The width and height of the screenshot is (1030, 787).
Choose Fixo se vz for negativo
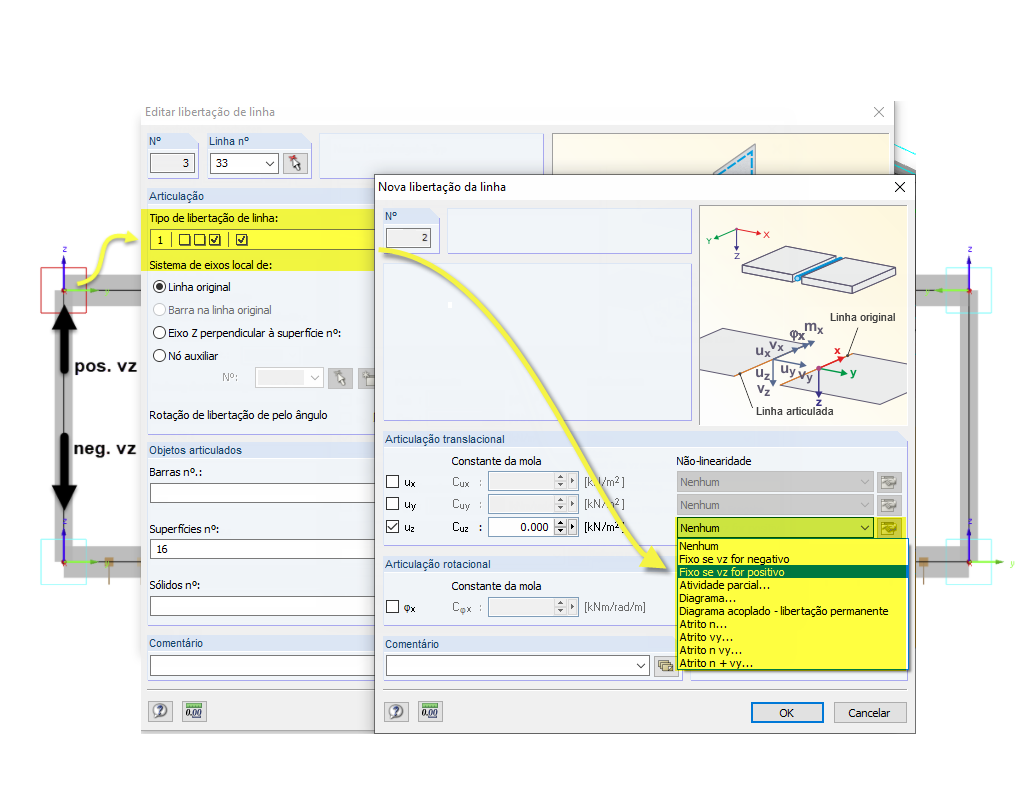tap(792, 559)
